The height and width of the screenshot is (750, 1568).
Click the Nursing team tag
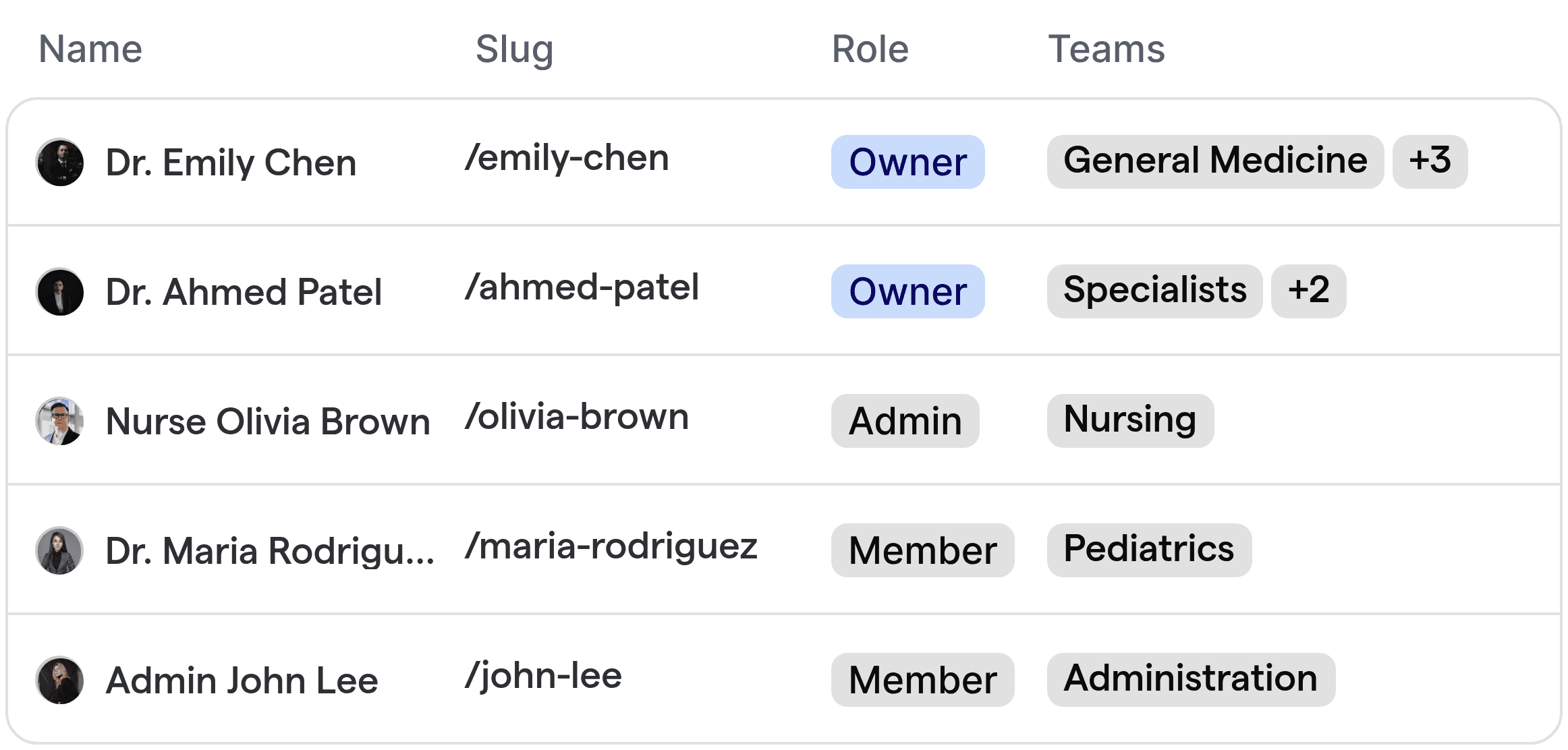1129,421
